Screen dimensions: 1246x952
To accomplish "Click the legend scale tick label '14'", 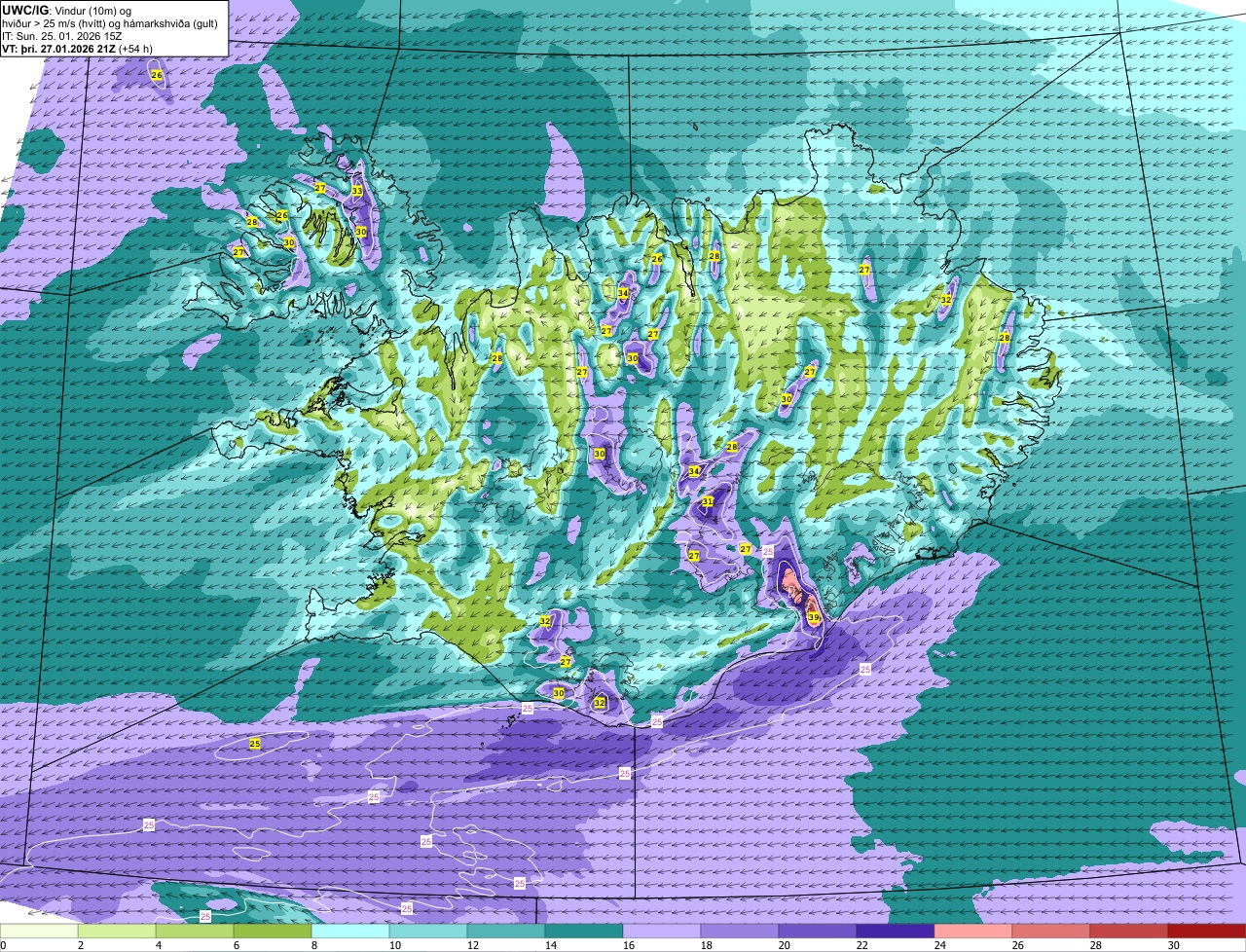I will click(550, 945).
